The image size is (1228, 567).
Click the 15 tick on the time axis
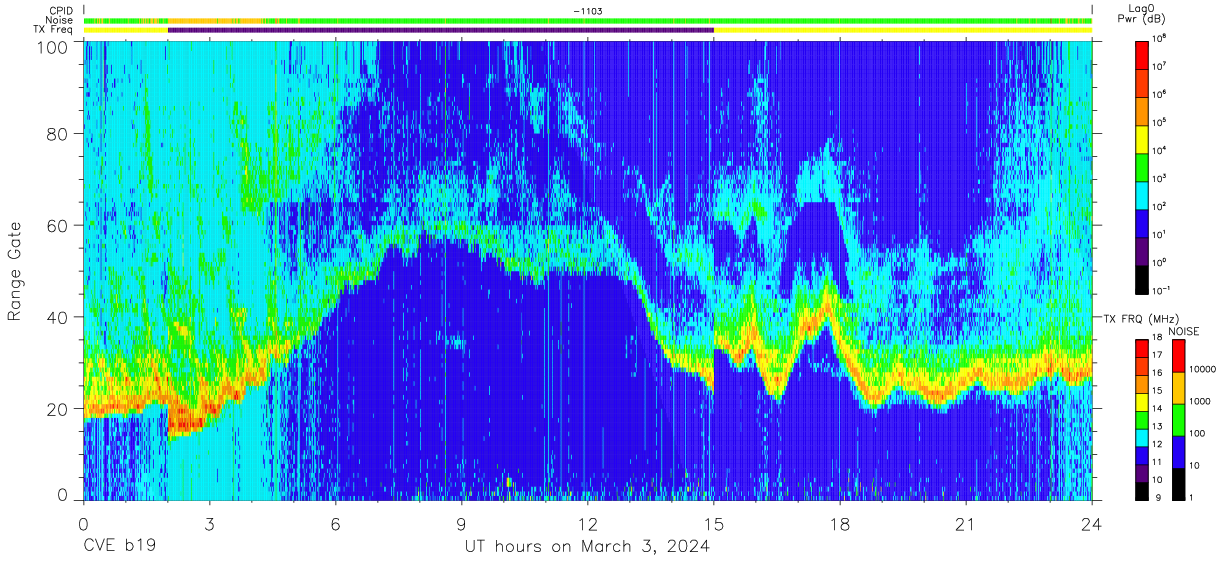[x=714, y=524]
